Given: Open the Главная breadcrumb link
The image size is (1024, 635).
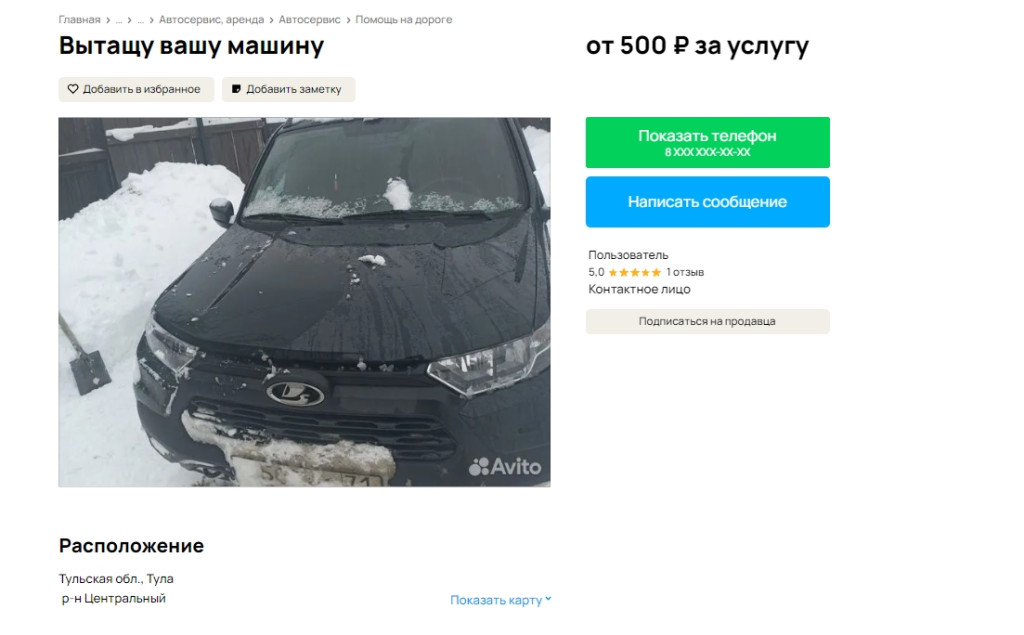Looking at the screenshot, I should (x=80, y=20).
